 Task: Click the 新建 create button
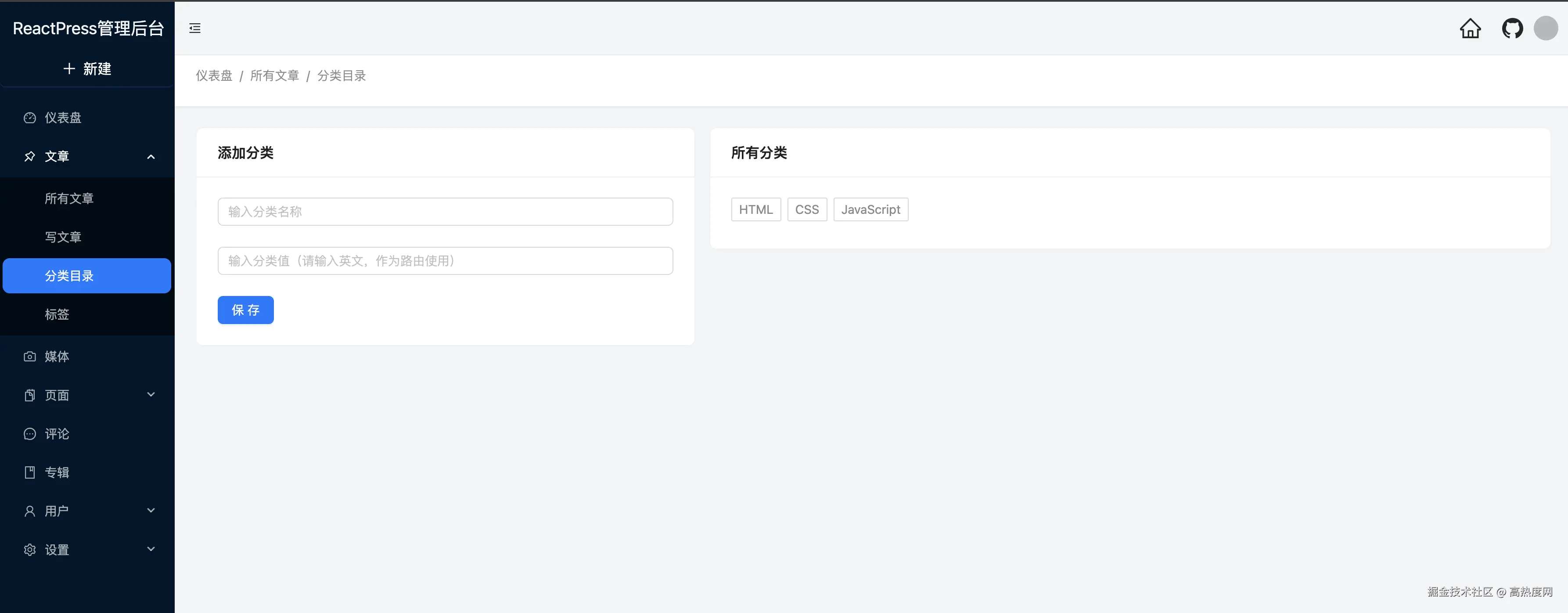[87, 68]
